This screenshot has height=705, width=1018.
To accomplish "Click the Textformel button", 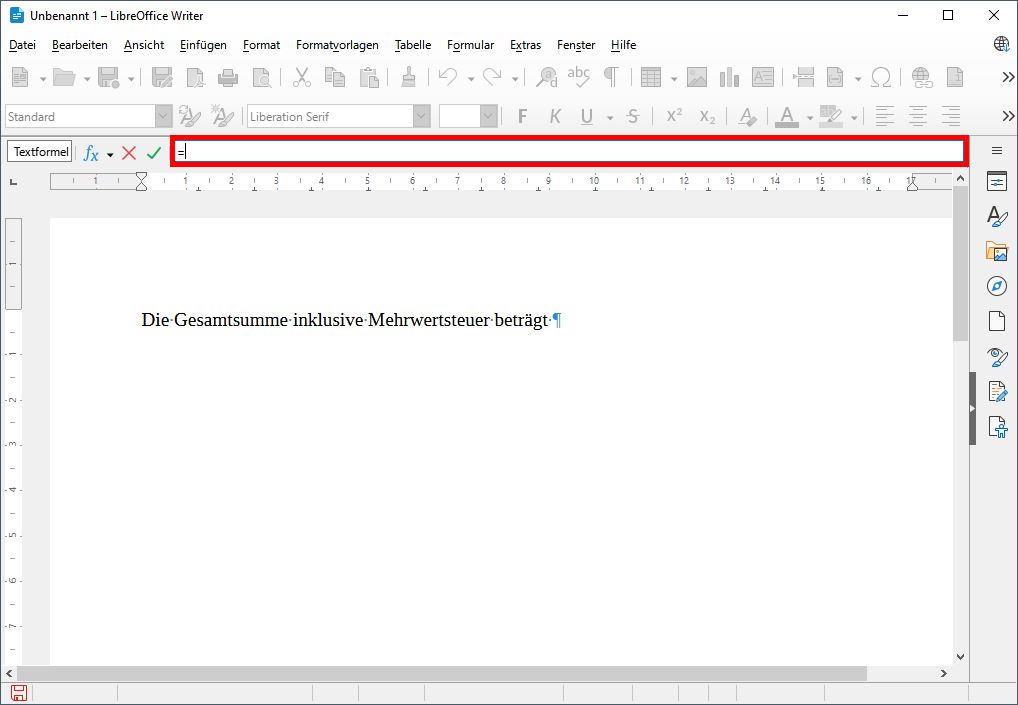I will point(39,151).
